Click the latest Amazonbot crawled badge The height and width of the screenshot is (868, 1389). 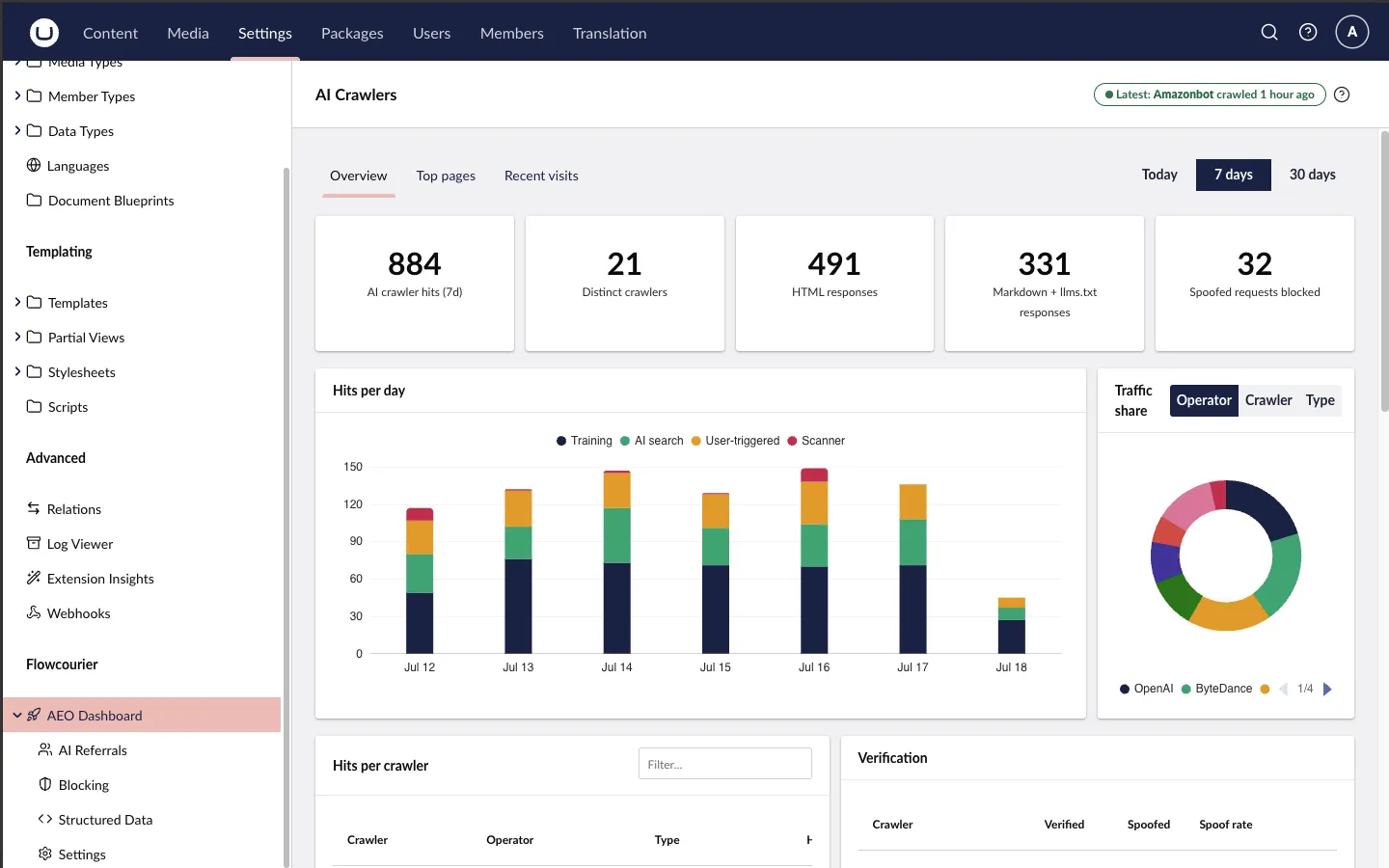click(x=1210, y=95)
